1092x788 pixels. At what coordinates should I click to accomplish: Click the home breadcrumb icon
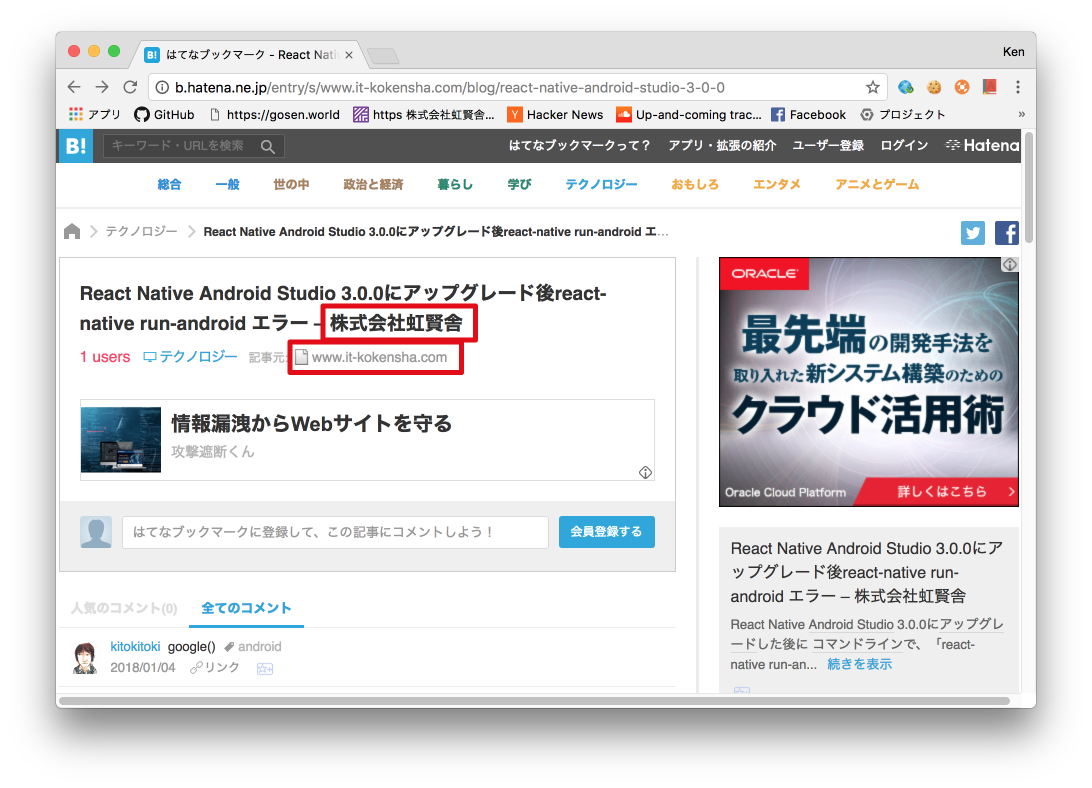(72, 231)
